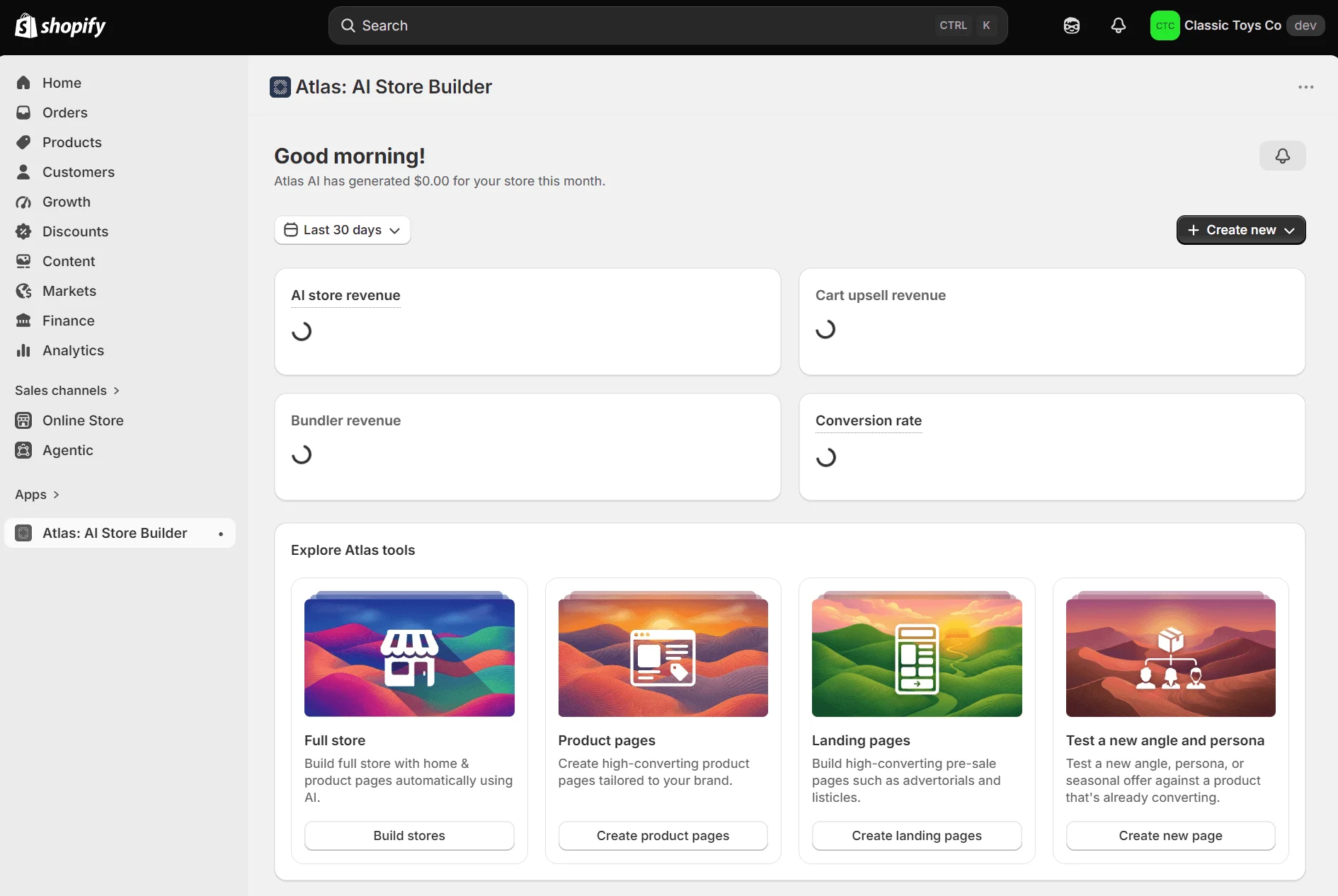The width and height of the screenshot is (1338, 896).
Task: Click the Atlas app icon in sidebar
Action: coord(23,533)
